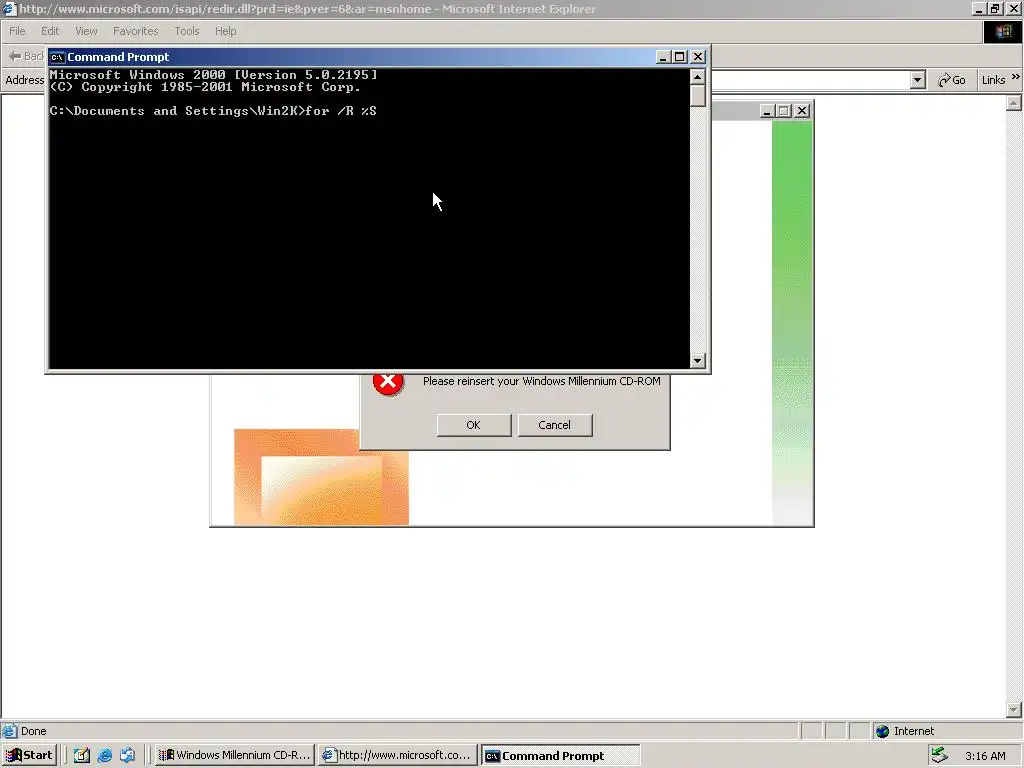Click the network connection tray icon

point(939,756)
